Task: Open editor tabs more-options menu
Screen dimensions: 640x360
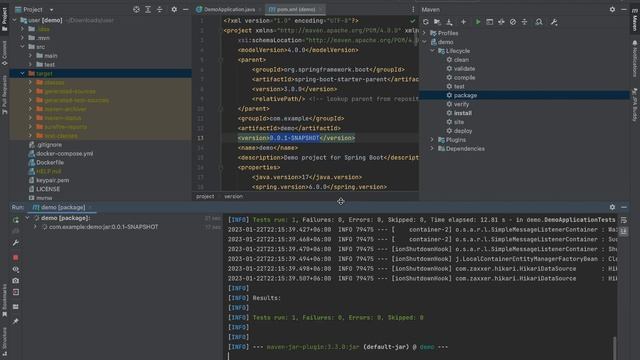Action: 413,9
